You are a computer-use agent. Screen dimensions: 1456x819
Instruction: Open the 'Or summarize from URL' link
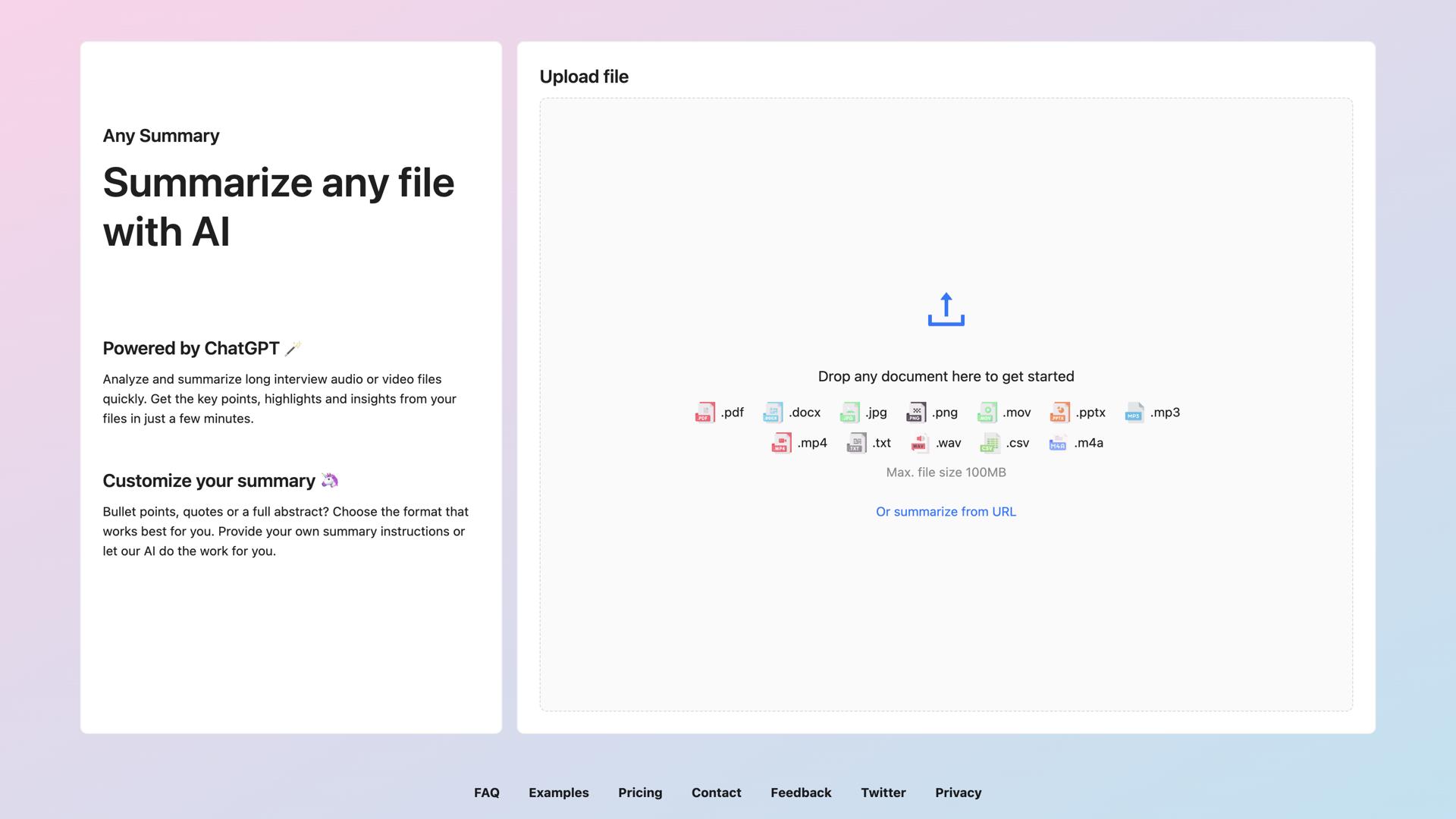946,512
